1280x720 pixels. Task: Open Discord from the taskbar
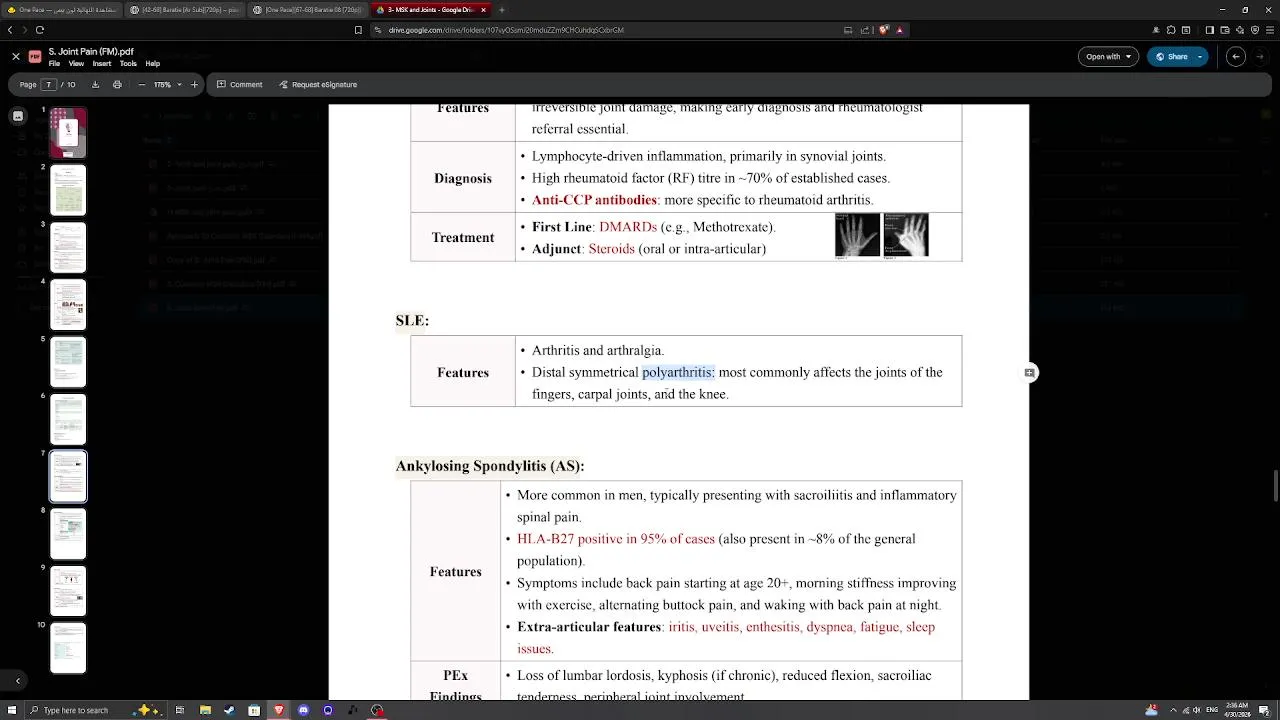(x=304, y=710)
